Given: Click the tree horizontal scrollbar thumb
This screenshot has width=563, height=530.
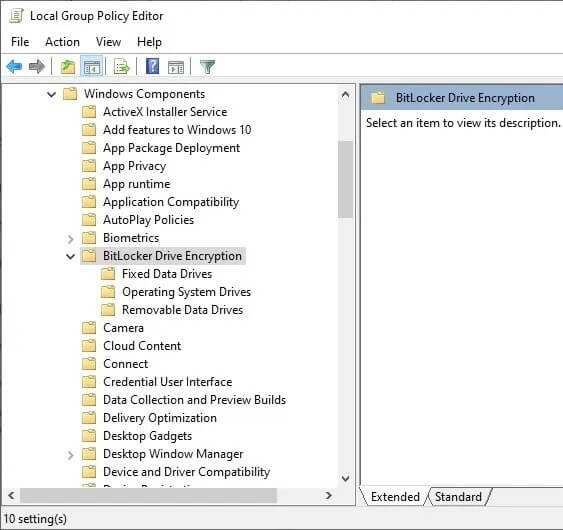Looking at the screenshot, I should [x=148, y=496].
